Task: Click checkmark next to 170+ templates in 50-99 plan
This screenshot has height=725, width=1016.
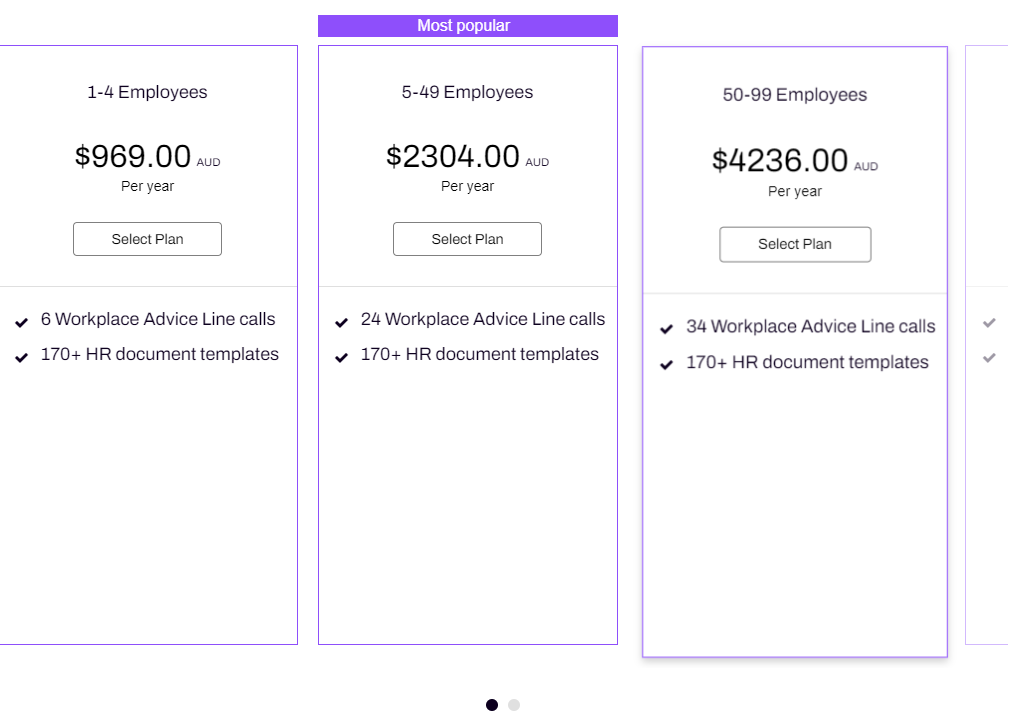Action: tap(666, 365)
